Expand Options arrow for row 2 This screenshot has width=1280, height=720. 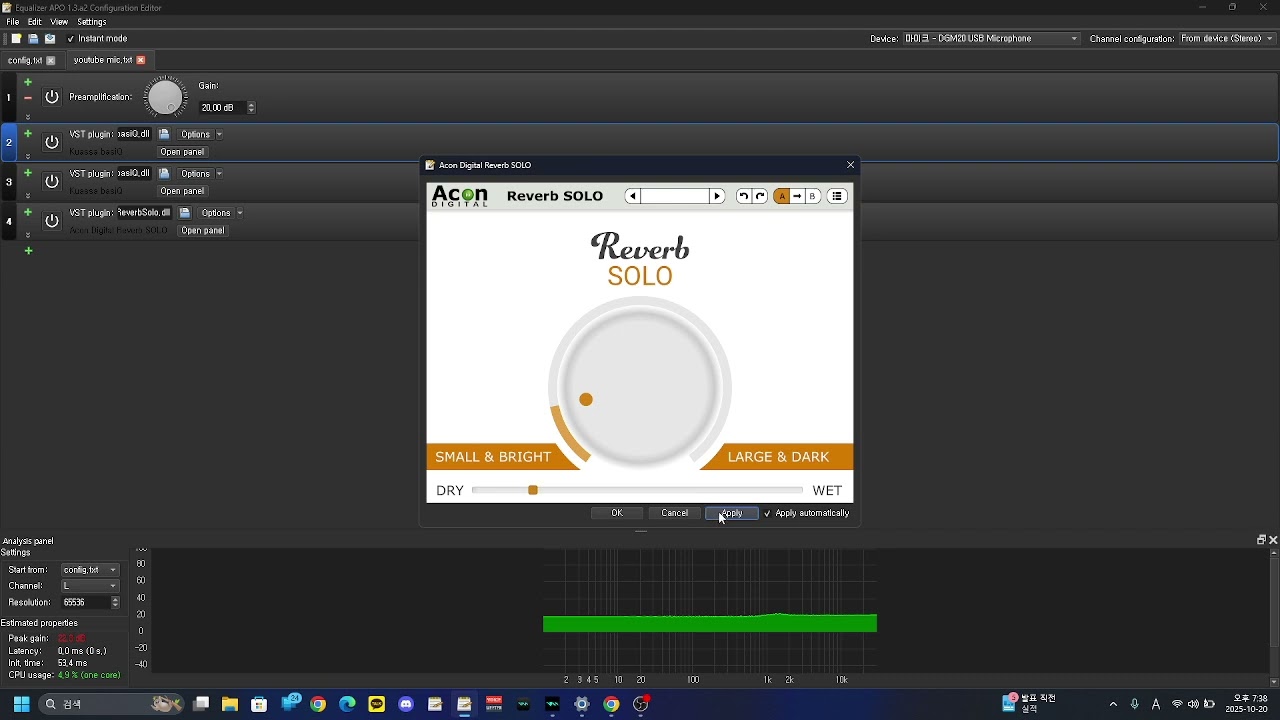(220, 134)
